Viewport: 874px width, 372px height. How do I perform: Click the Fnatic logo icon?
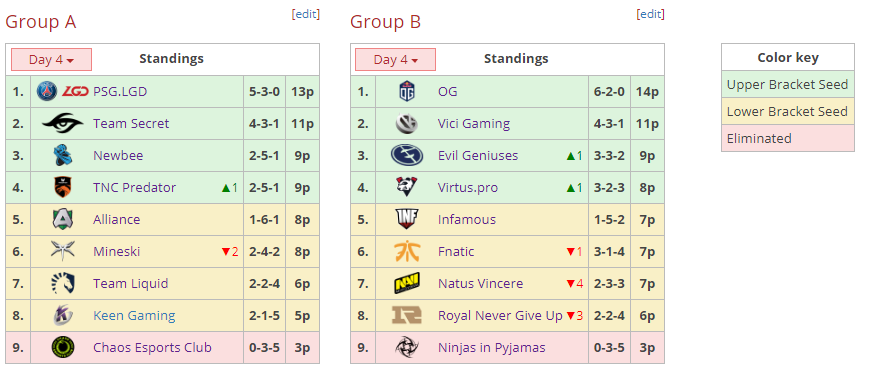pos(407,252)
